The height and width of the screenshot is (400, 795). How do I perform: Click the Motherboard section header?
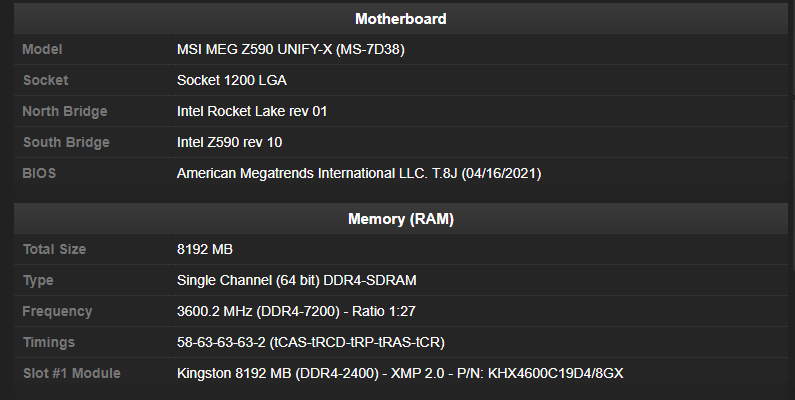[400, 19]
